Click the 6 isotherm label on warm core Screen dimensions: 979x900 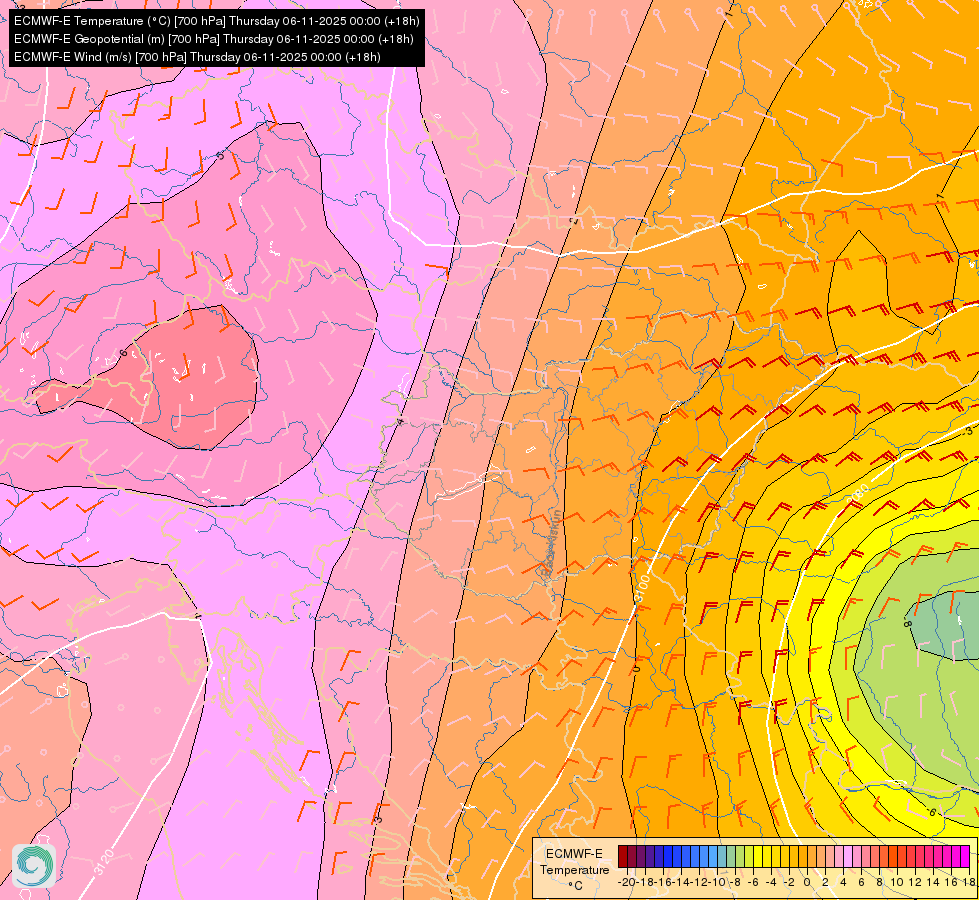123,353
